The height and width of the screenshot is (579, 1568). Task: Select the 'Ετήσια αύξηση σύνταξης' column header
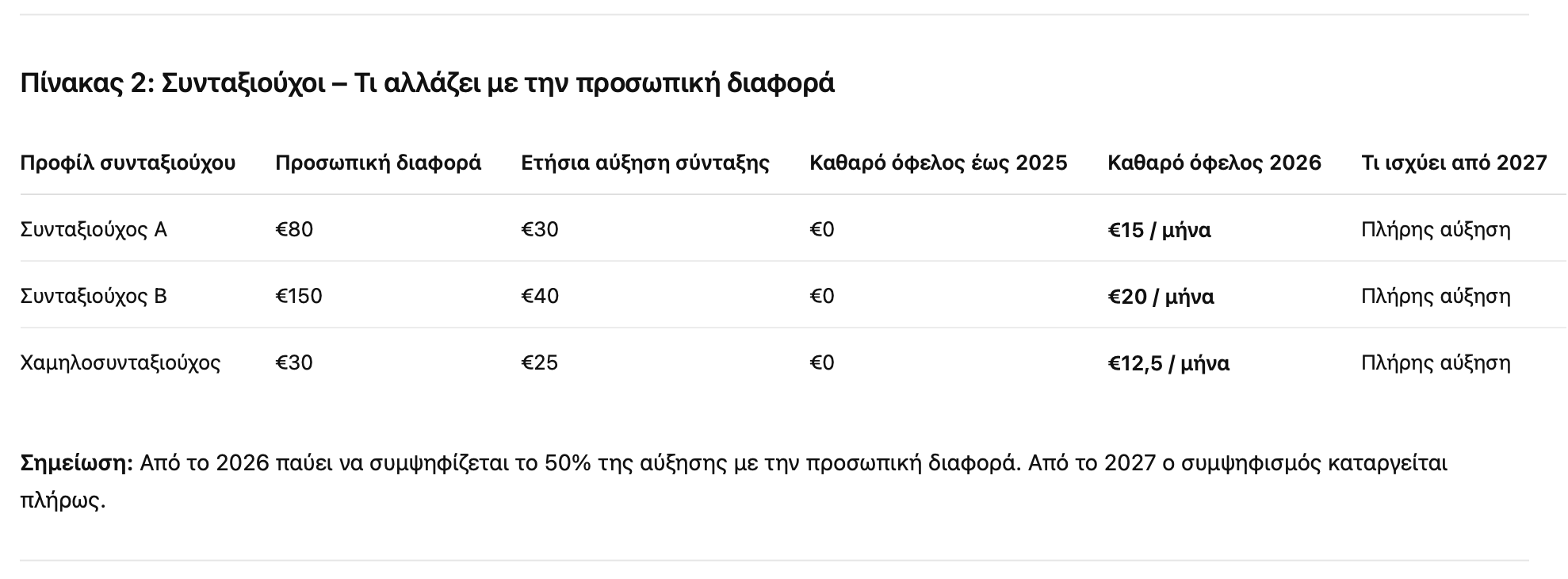tap(645, 163)
